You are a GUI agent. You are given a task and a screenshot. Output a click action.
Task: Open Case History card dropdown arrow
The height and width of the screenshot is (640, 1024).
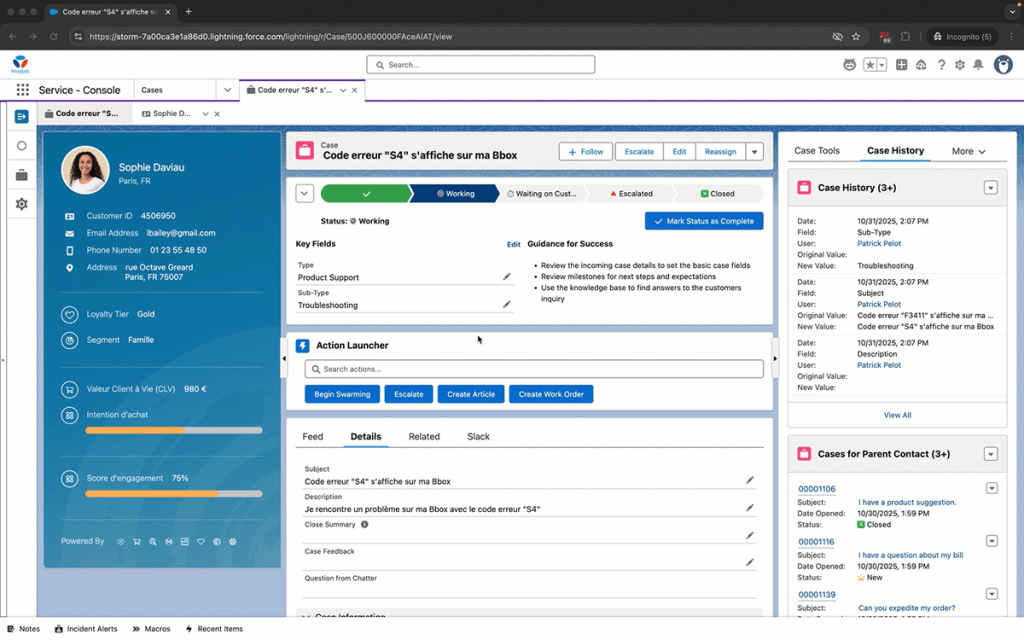(990, 188)
